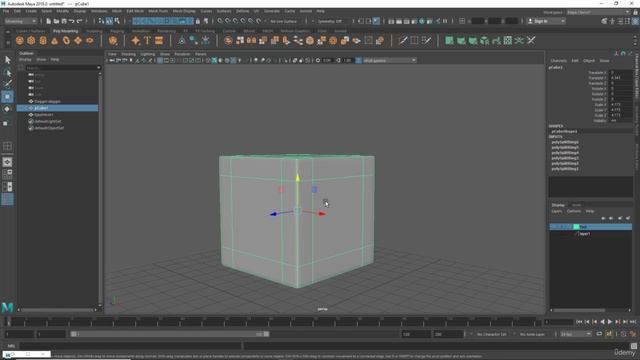Activate the Lasso select tool
The image size is (640, 360).
click(x=7, y=73)
